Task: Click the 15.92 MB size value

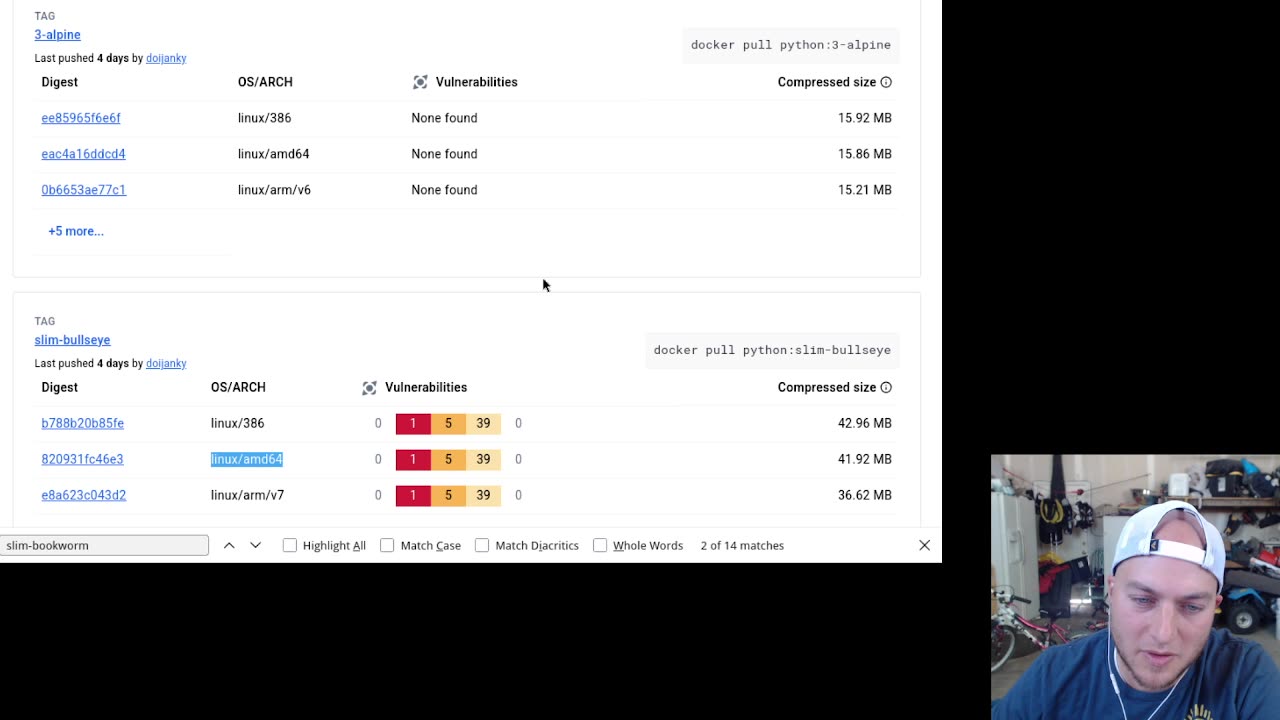Action: pos(864,118)
